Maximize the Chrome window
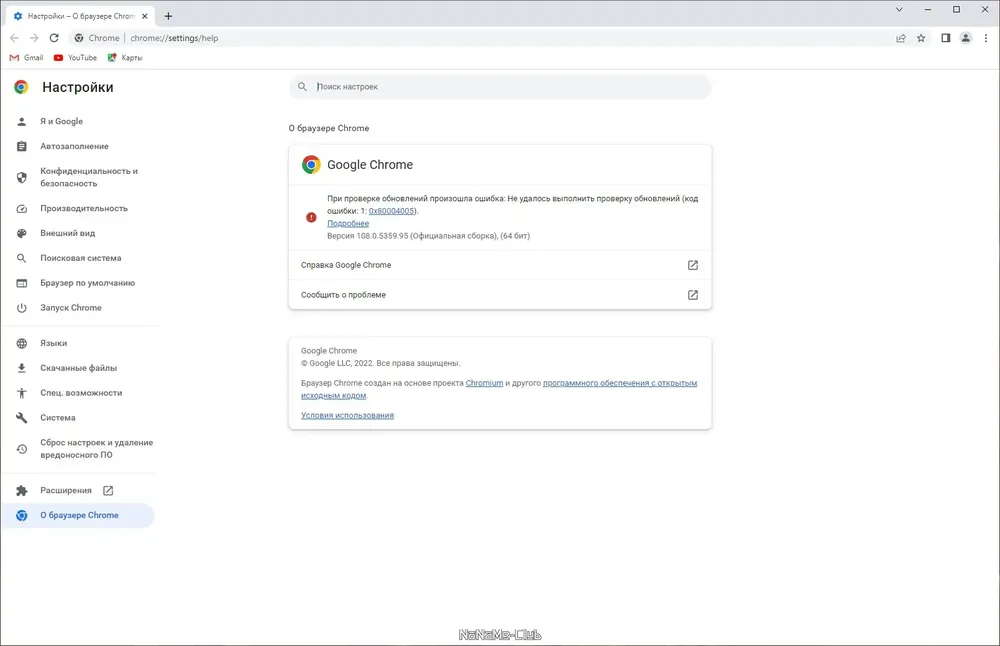The image size is (1000, 646). pos(957,10)
